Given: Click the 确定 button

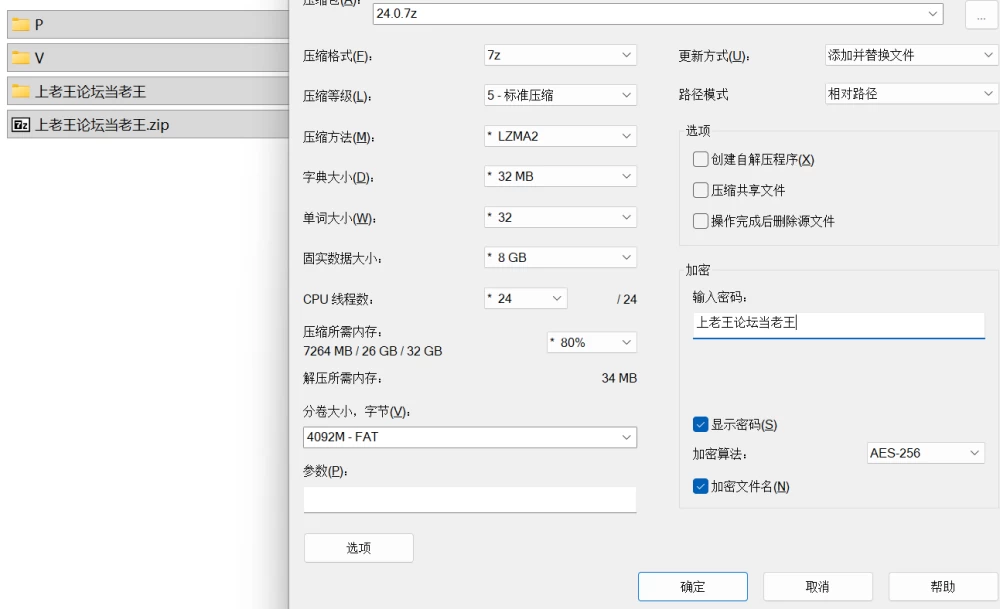Looking at the screenshot, I should click(693, 586).
